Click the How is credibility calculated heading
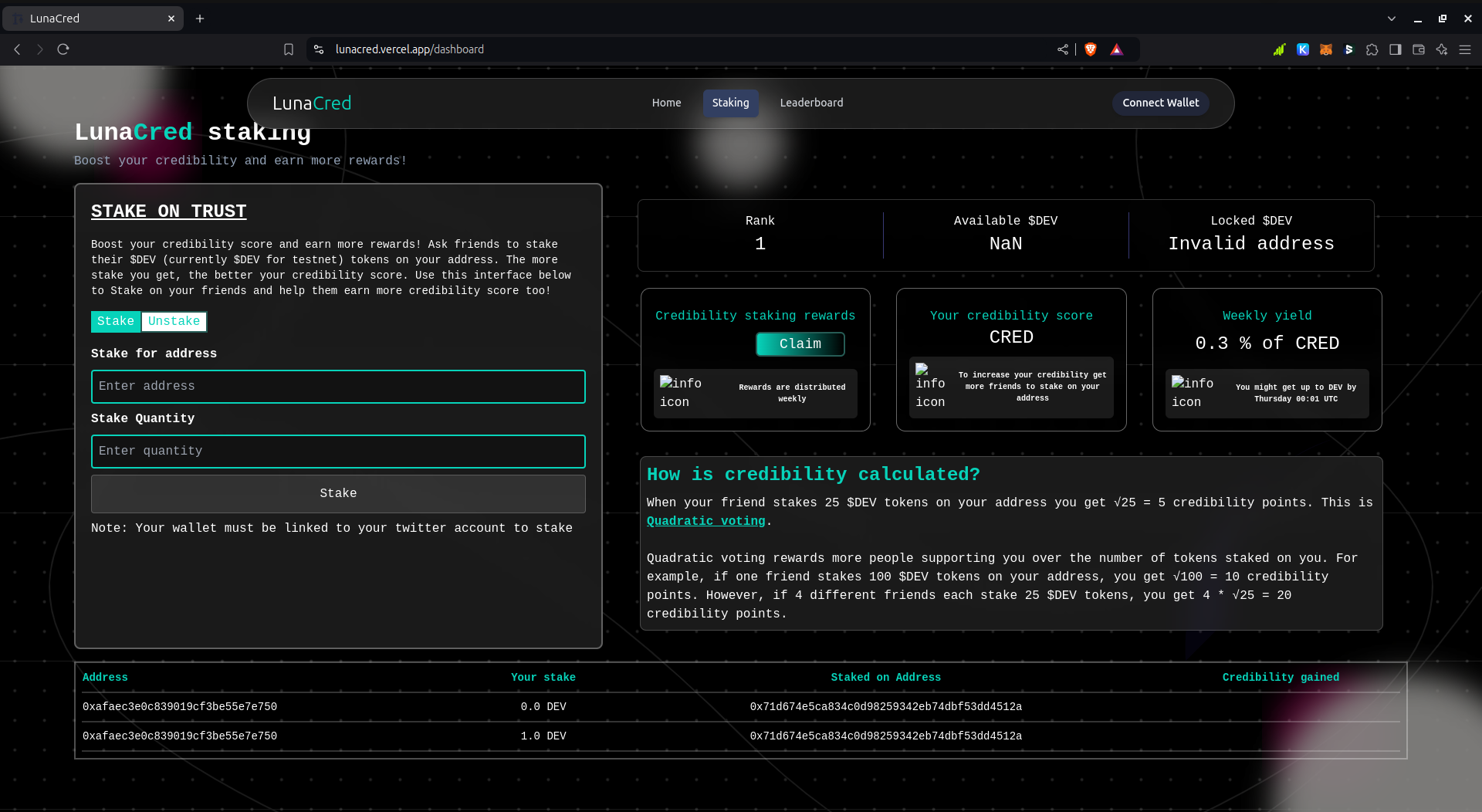 [x=814, y=474]
